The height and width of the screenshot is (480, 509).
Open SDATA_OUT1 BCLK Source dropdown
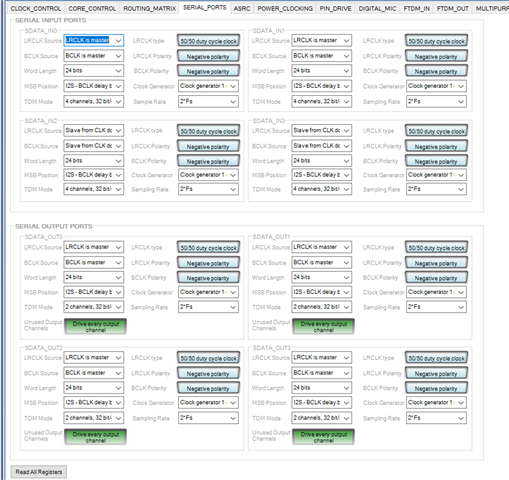(322, 262)
